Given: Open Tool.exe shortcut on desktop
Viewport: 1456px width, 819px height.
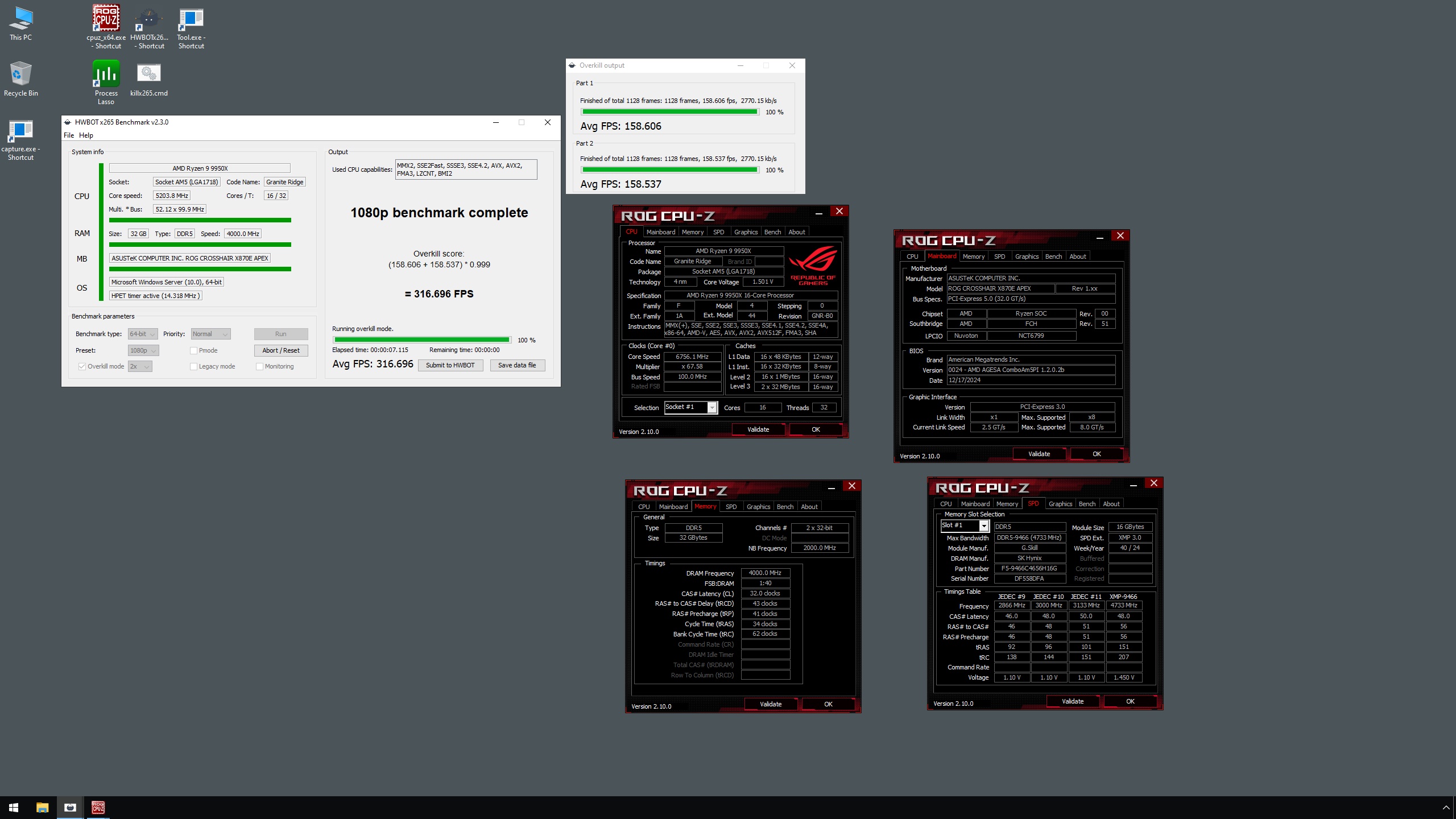Looking at the screenshot, I should 191,27.
